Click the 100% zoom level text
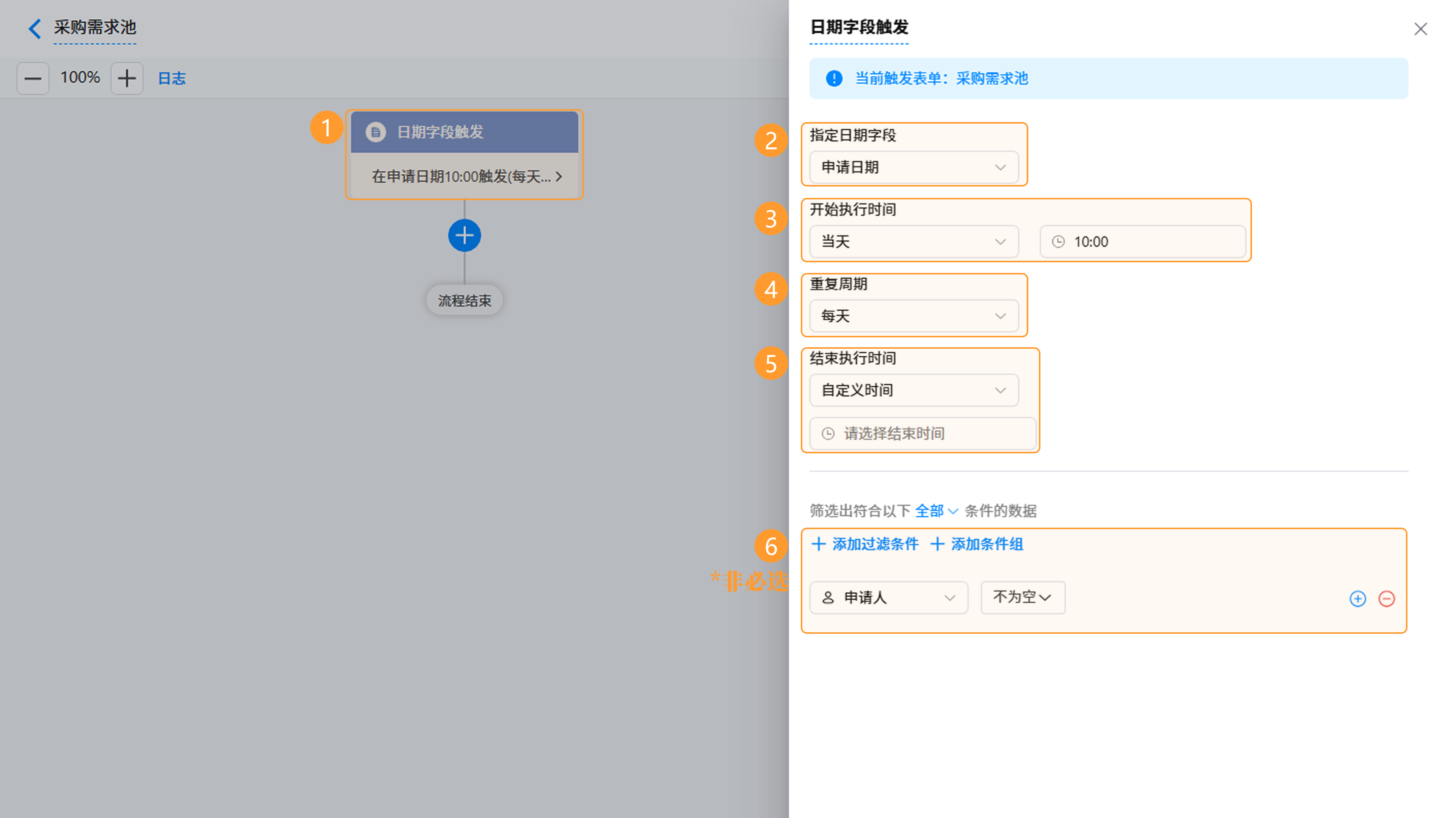This screenshot has height=818, width=1456. (x=80, y=77)
